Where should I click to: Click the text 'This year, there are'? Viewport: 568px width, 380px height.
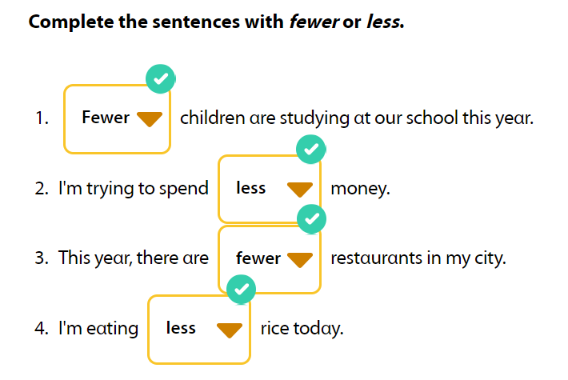[133, 258]
